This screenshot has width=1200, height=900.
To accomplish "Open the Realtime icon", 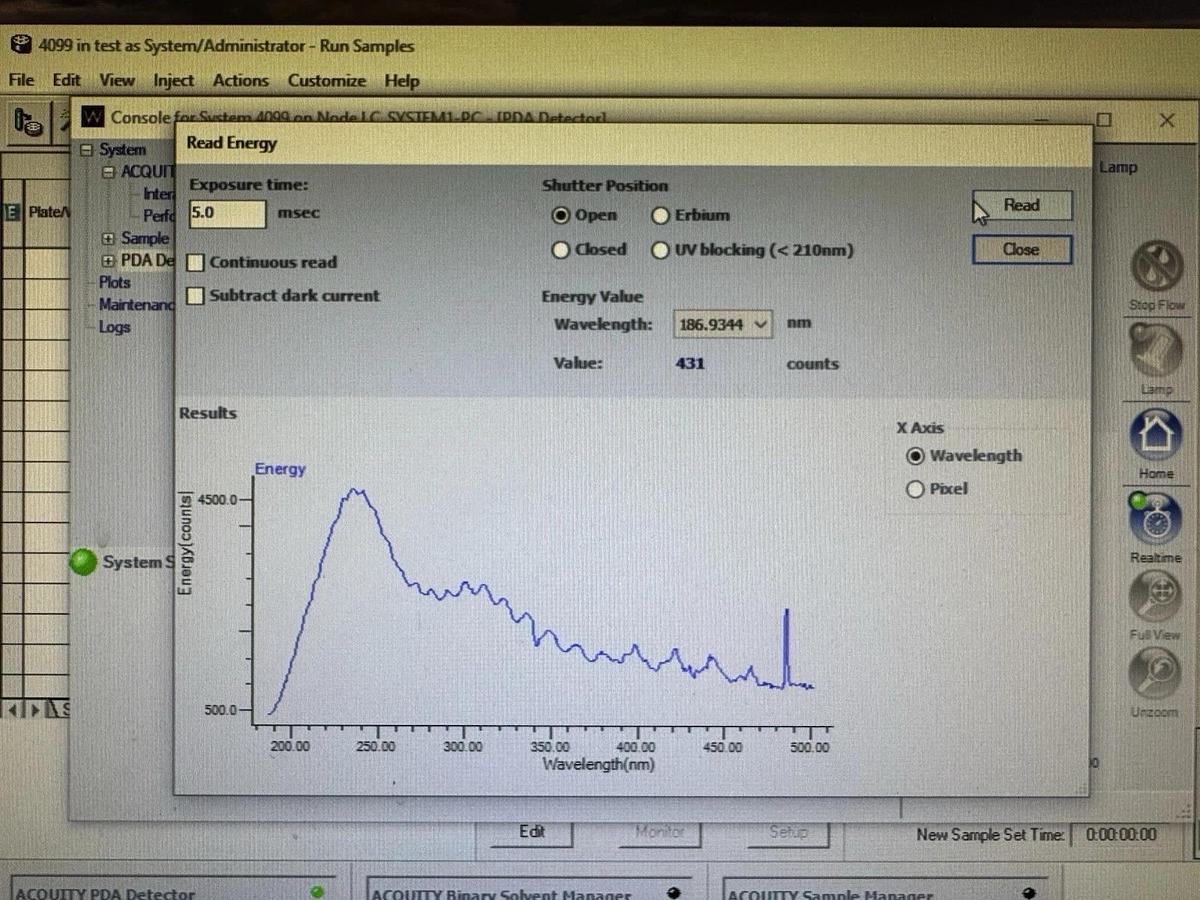I will coord(1156,519).
